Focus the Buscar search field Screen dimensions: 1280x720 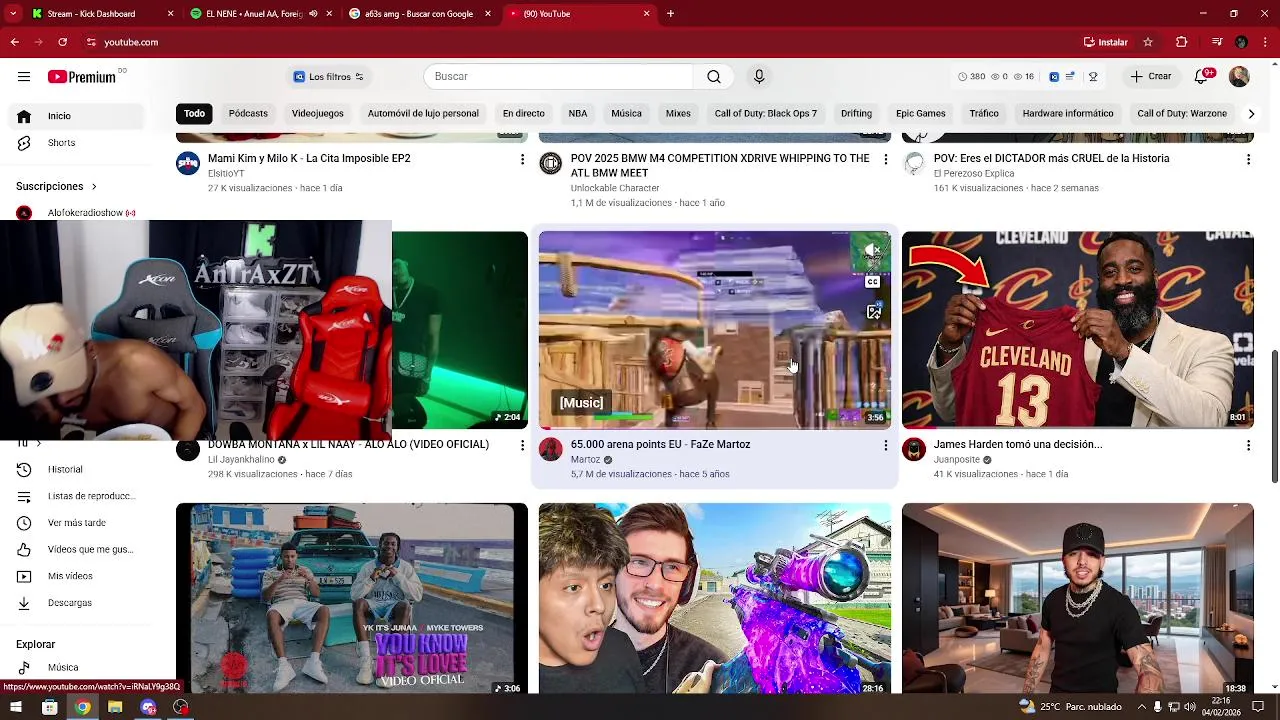click(558, 77)
